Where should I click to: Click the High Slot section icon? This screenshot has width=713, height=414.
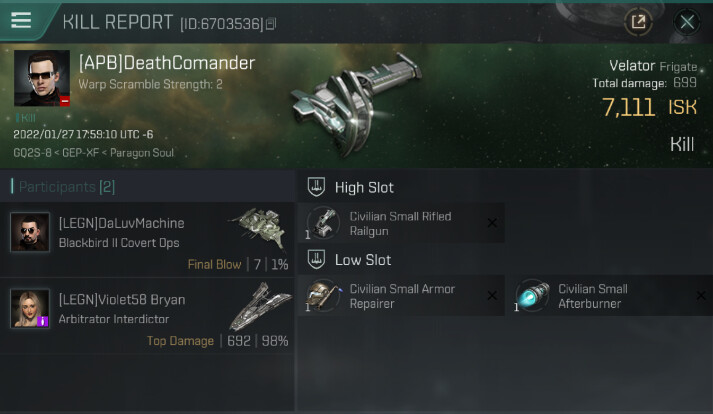316,187
